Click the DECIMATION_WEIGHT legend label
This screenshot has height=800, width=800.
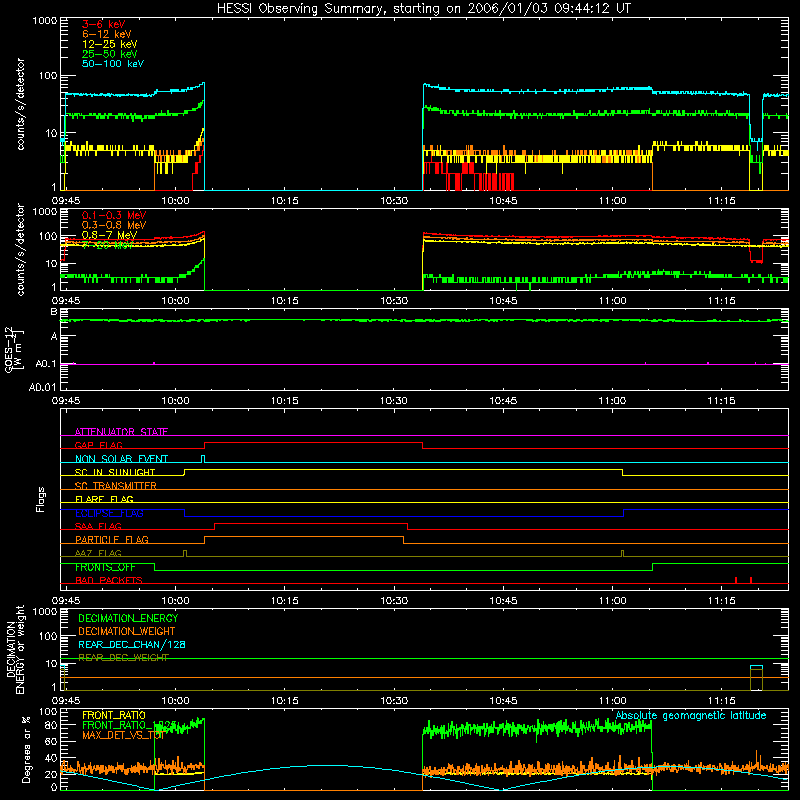tap(127, 631)
